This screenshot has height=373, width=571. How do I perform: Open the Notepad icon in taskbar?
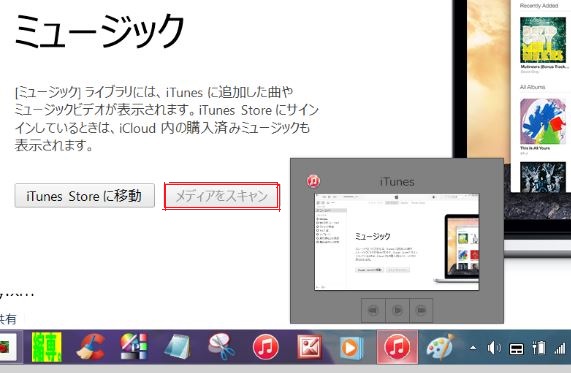pos(177,346)
